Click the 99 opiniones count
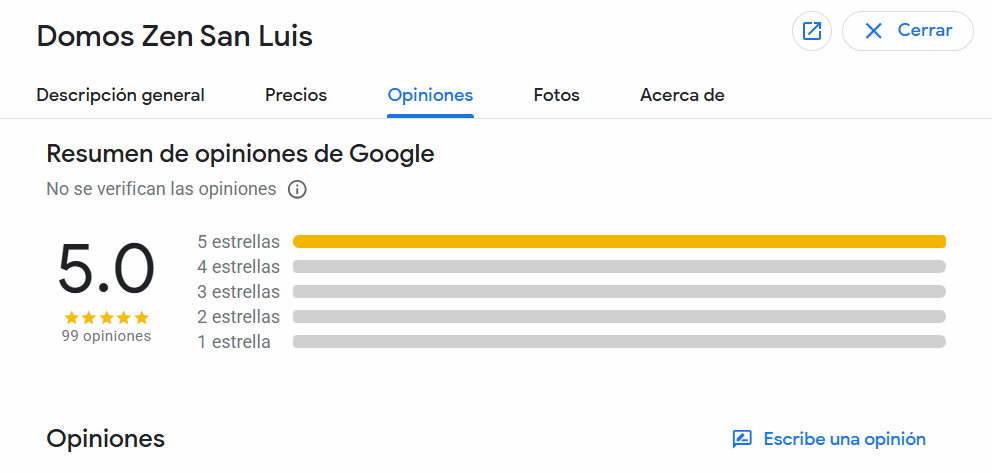The height and width of the screenshot is (473, 992). [x=106, y=337]
